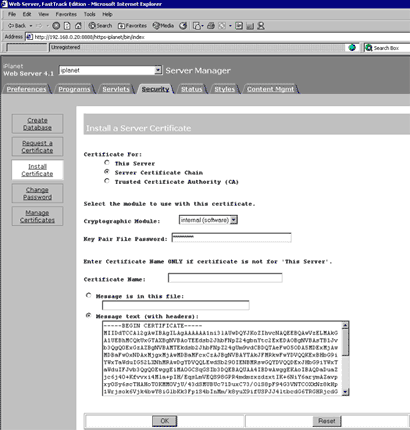Click the Certificate Name input field
410x430 pixels.
coord(225,278)
